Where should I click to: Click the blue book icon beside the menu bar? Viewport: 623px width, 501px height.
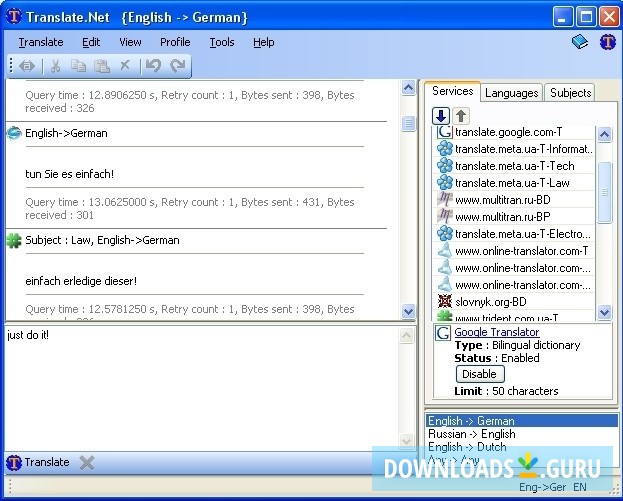click(x=580, y=41)
